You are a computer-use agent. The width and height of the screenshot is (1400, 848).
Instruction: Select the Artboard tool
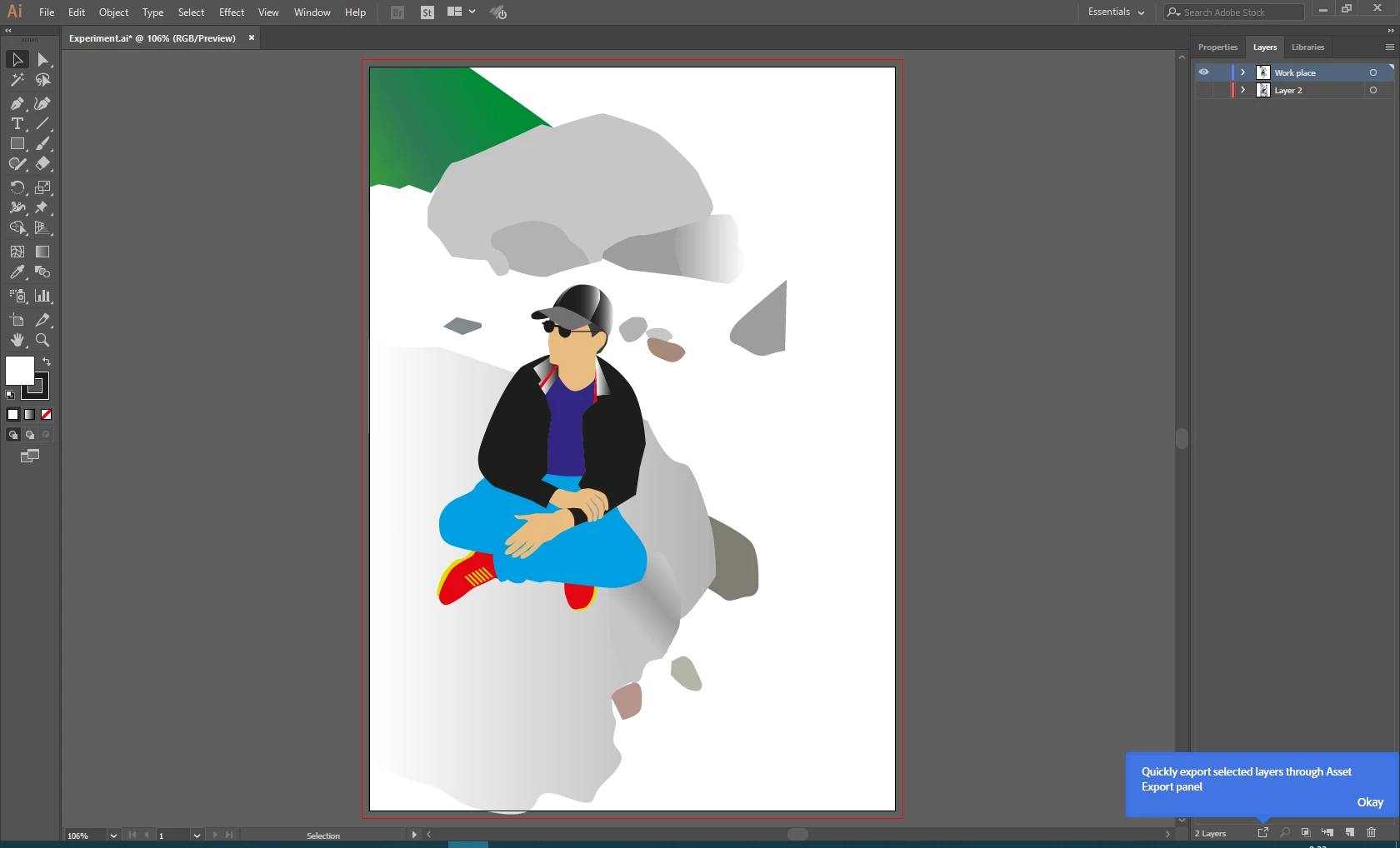coord(17,320)
